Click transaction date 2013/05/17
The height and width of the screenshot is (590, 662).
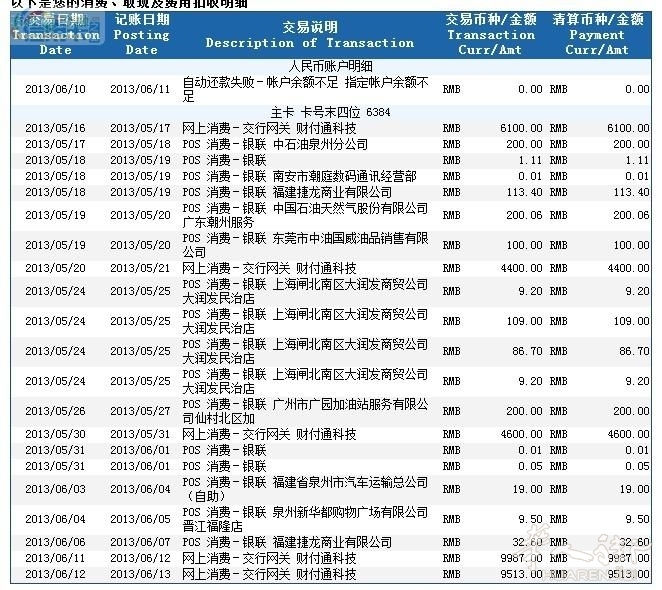coord(55,144)
